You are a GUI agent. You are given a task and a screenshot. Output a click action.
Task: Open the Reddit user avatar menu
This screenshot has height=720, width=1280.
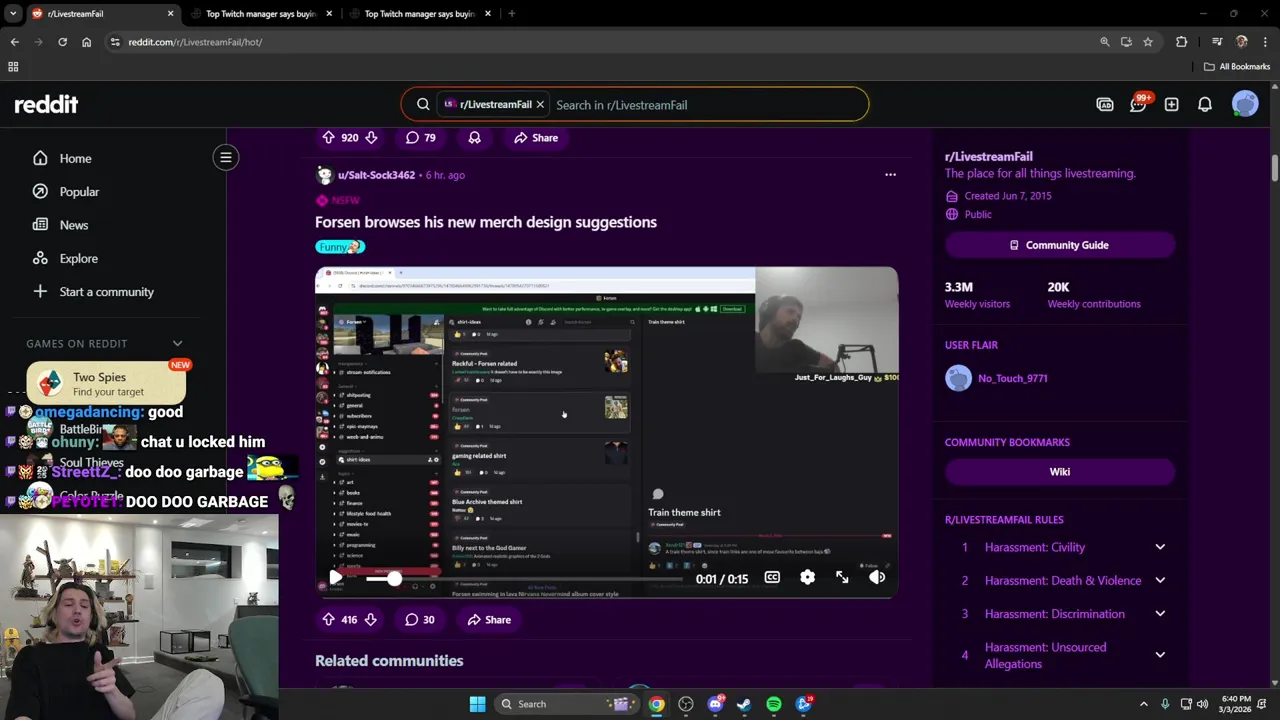1245,104
